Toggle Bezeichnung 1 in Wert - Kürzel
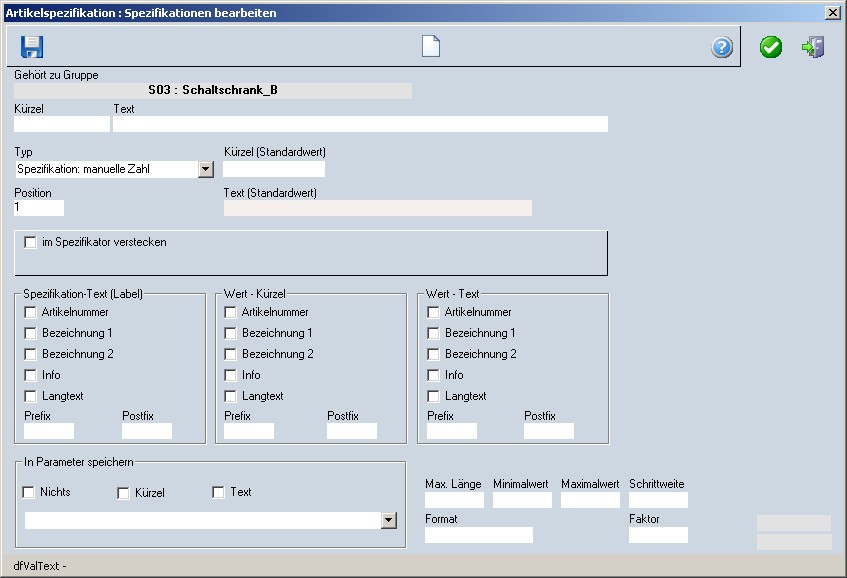The image size is (847, 578). [231, 333]
